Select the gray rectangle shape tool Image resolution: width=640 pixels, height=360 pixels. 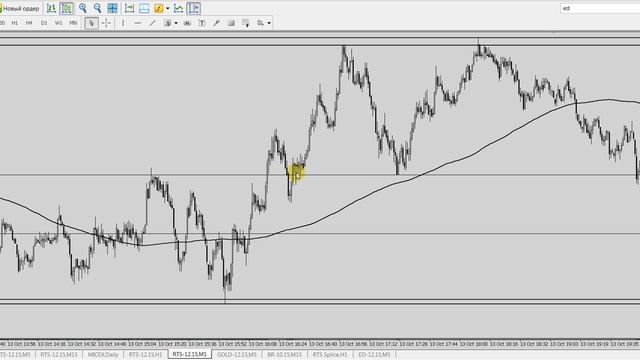231,23
